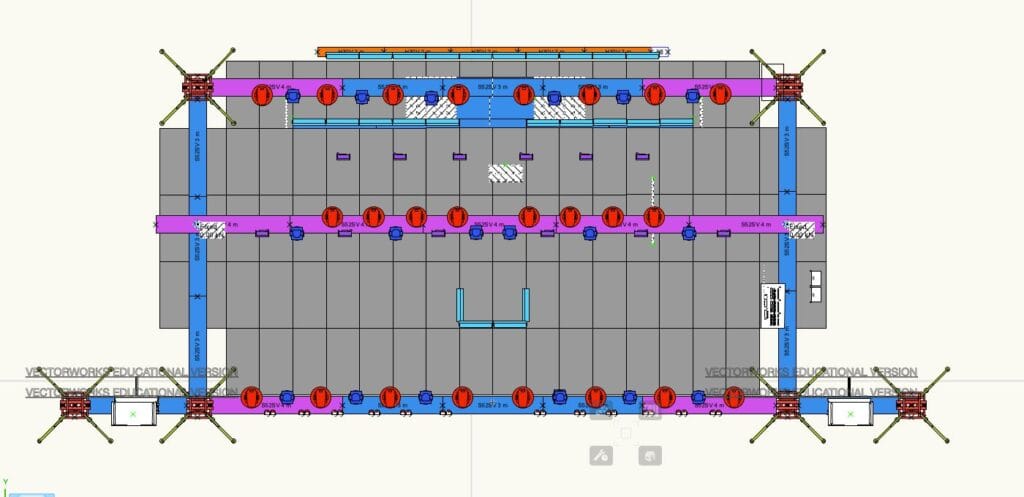
Task: Select the top-left truss tower base
Action: click(197, 86)
